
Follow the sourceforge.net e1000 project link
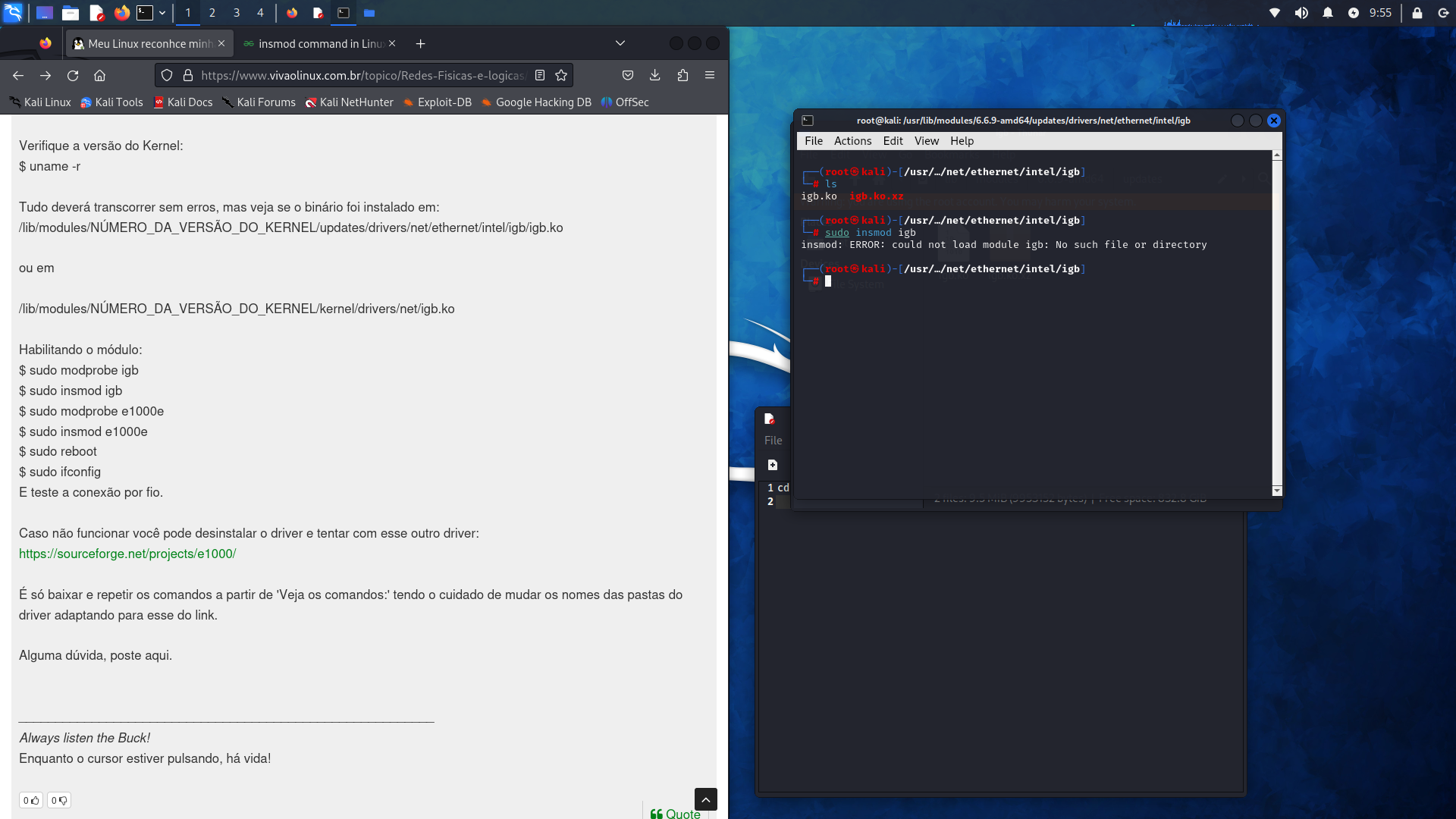tap(127, 554)
